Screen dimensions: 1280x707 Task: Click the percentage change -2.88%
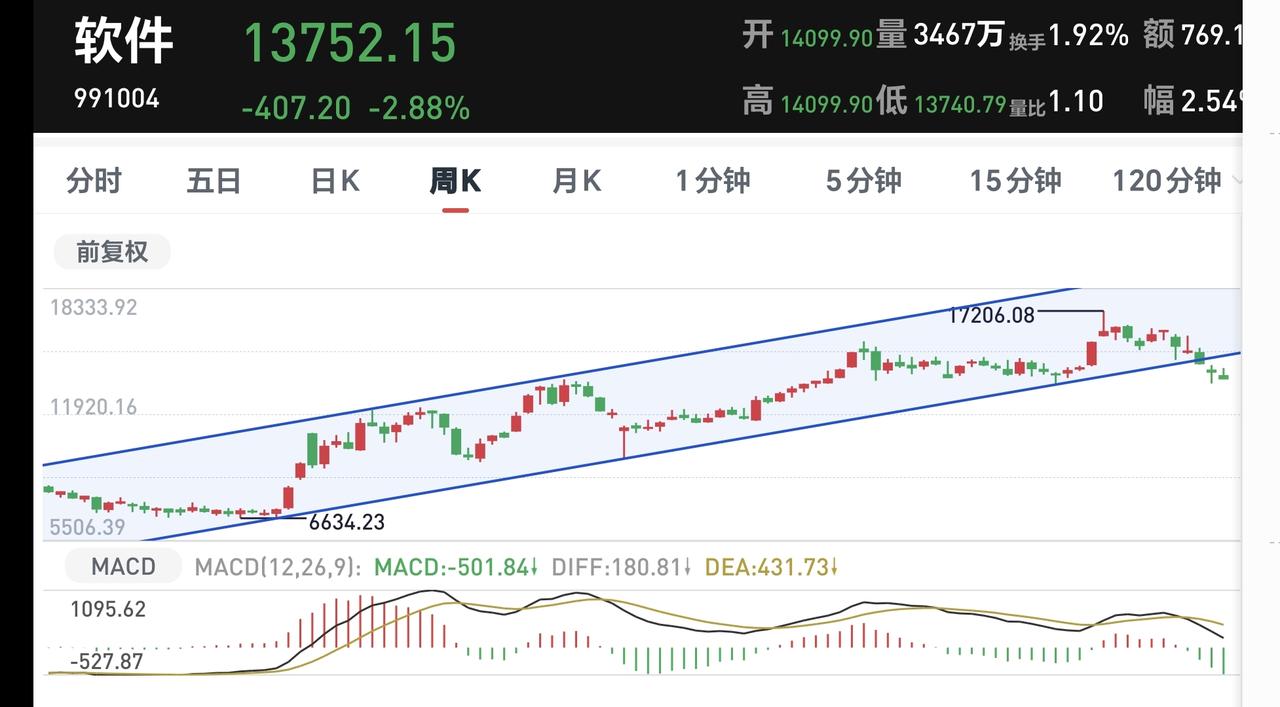pos(419,107)
